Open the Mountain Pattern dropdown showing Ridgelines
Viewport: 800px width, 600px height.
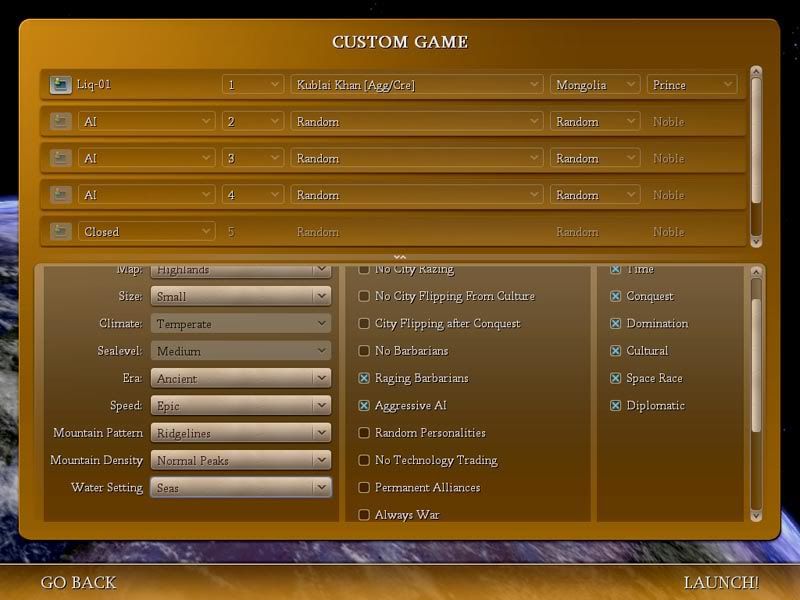pyautogui.click(x=241, y=433)
